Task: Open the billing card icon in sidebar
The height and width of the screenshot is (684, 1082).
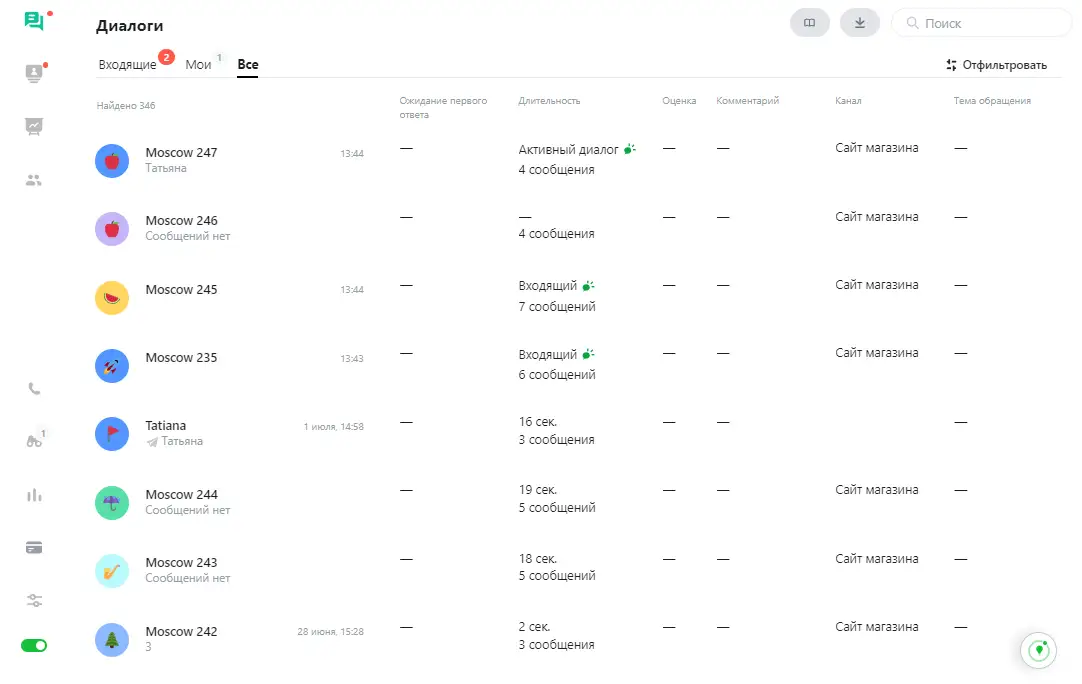Action: 34,547
